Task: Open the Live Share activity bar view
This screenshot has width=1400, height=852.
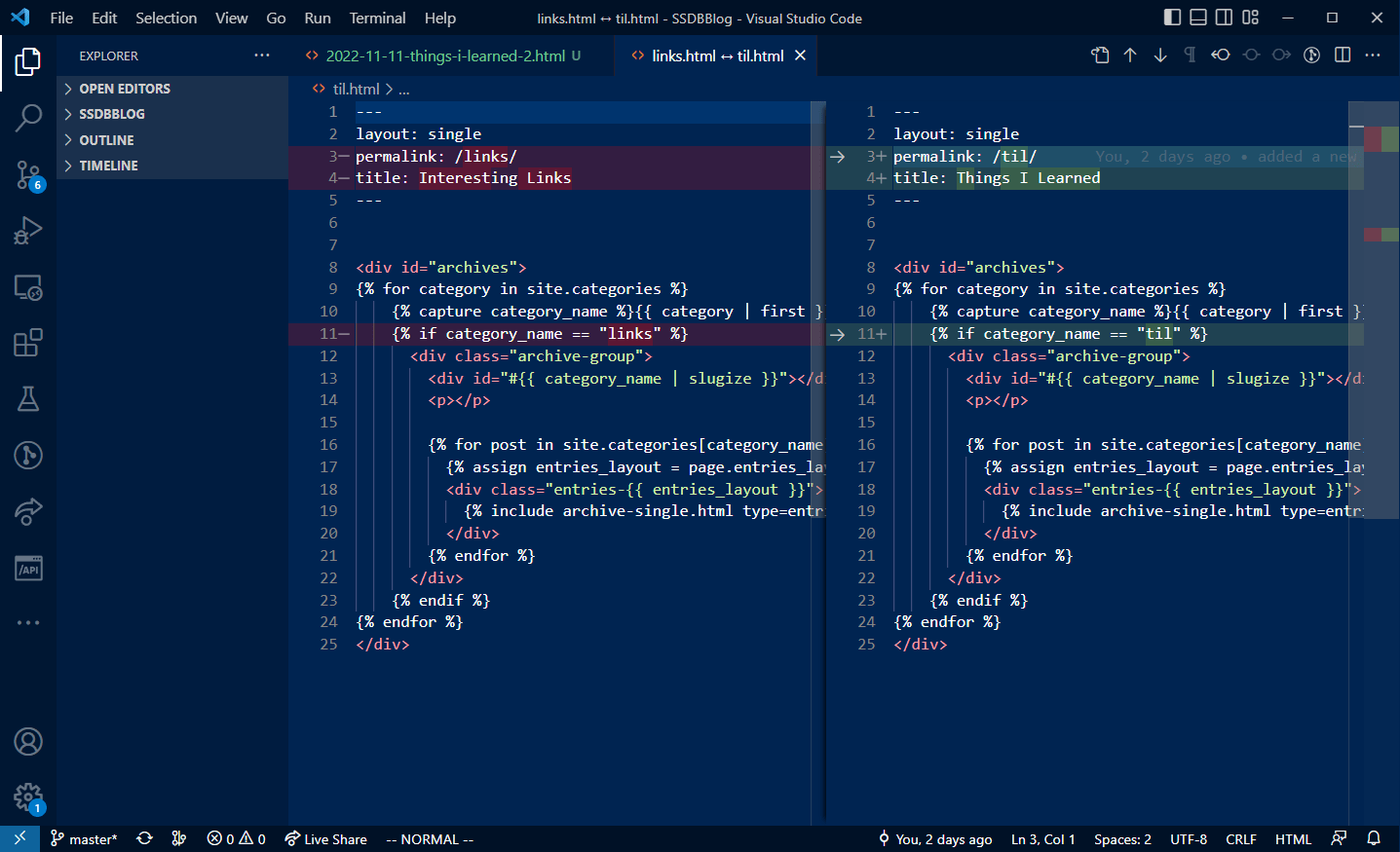Action: click(28, 511)
